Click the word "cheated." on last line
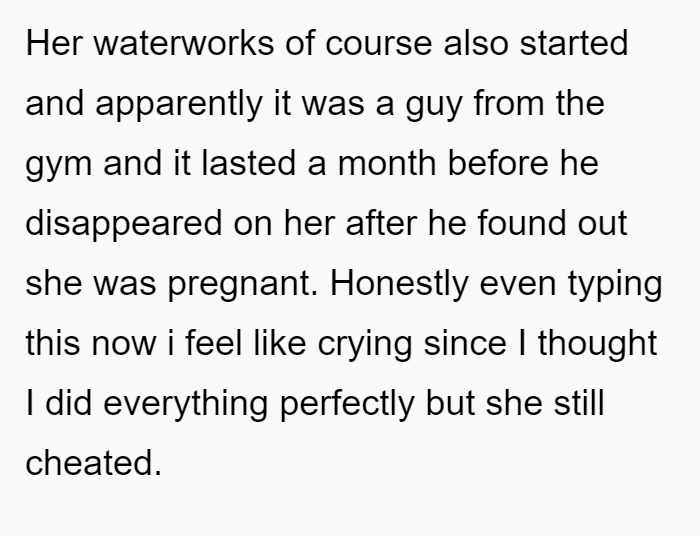 click(x=93, y=462)
